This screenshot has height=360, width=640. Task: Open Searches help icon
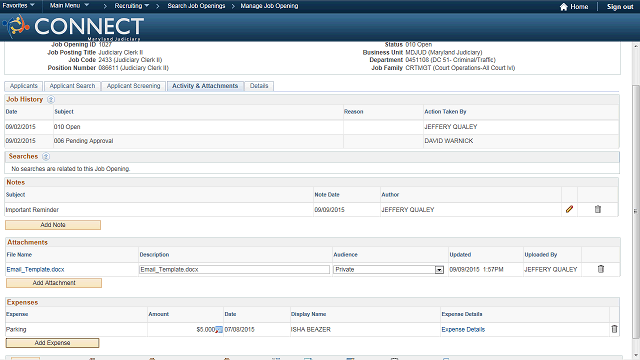click(x=46, y=157)
